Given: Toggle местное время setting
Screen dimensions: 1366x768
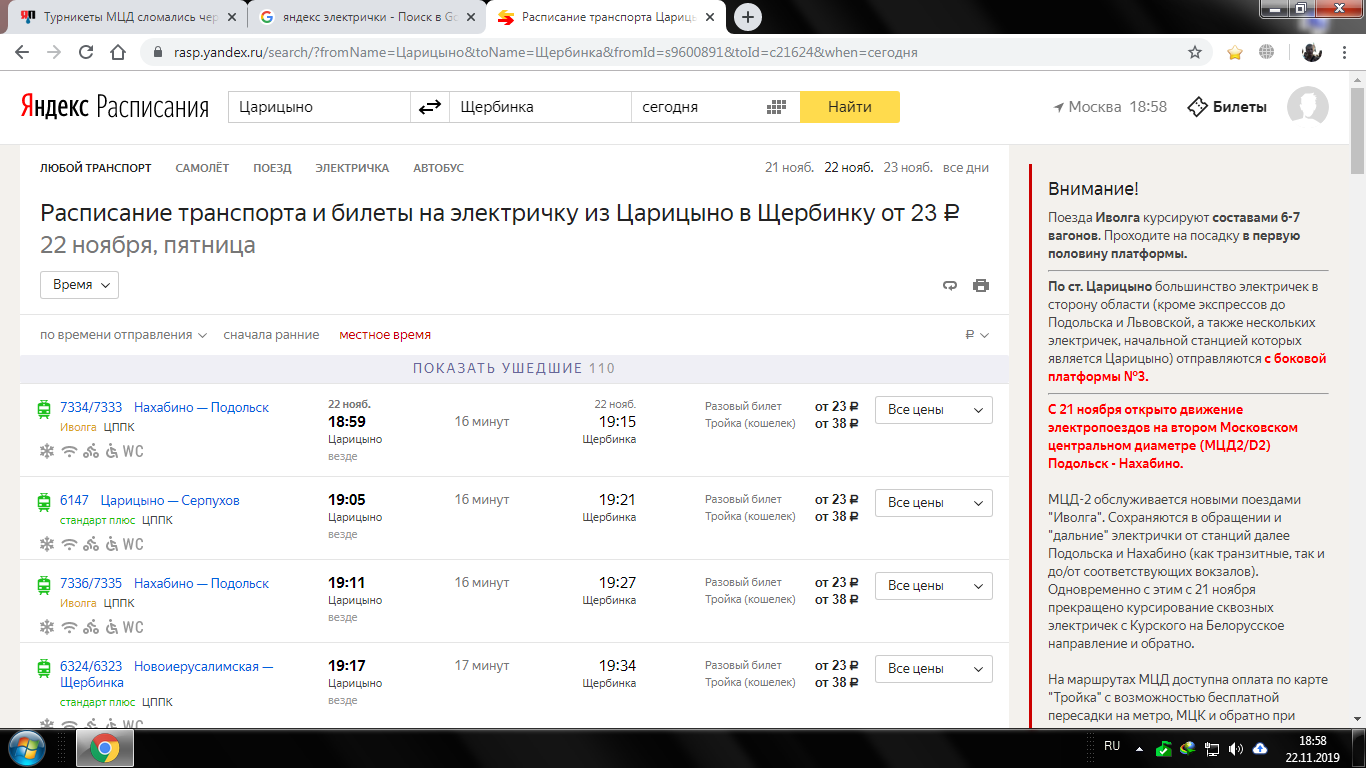Looking at the screenshot, I should pos(385,335).
